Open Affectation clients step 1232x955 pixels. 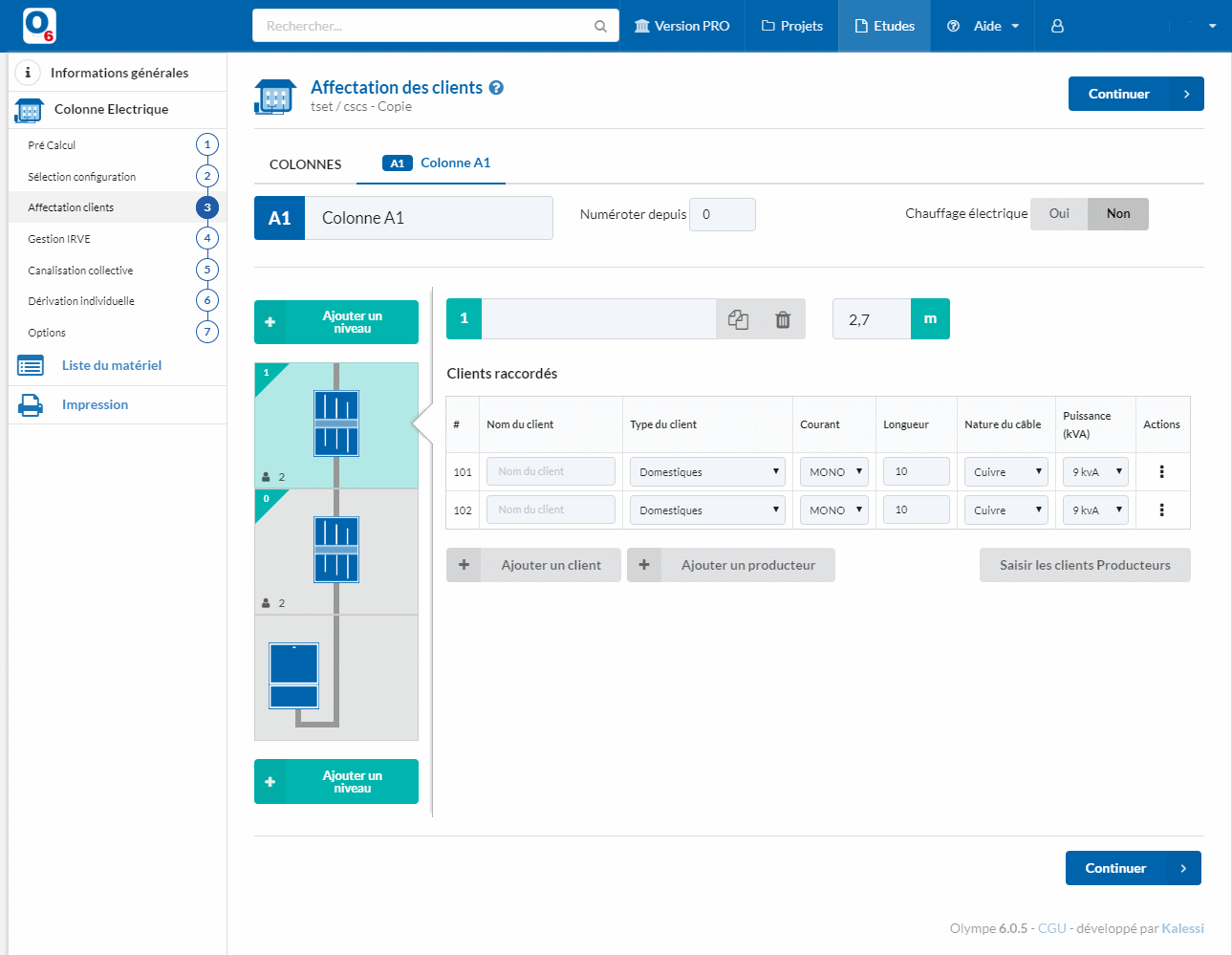(118, 207)
